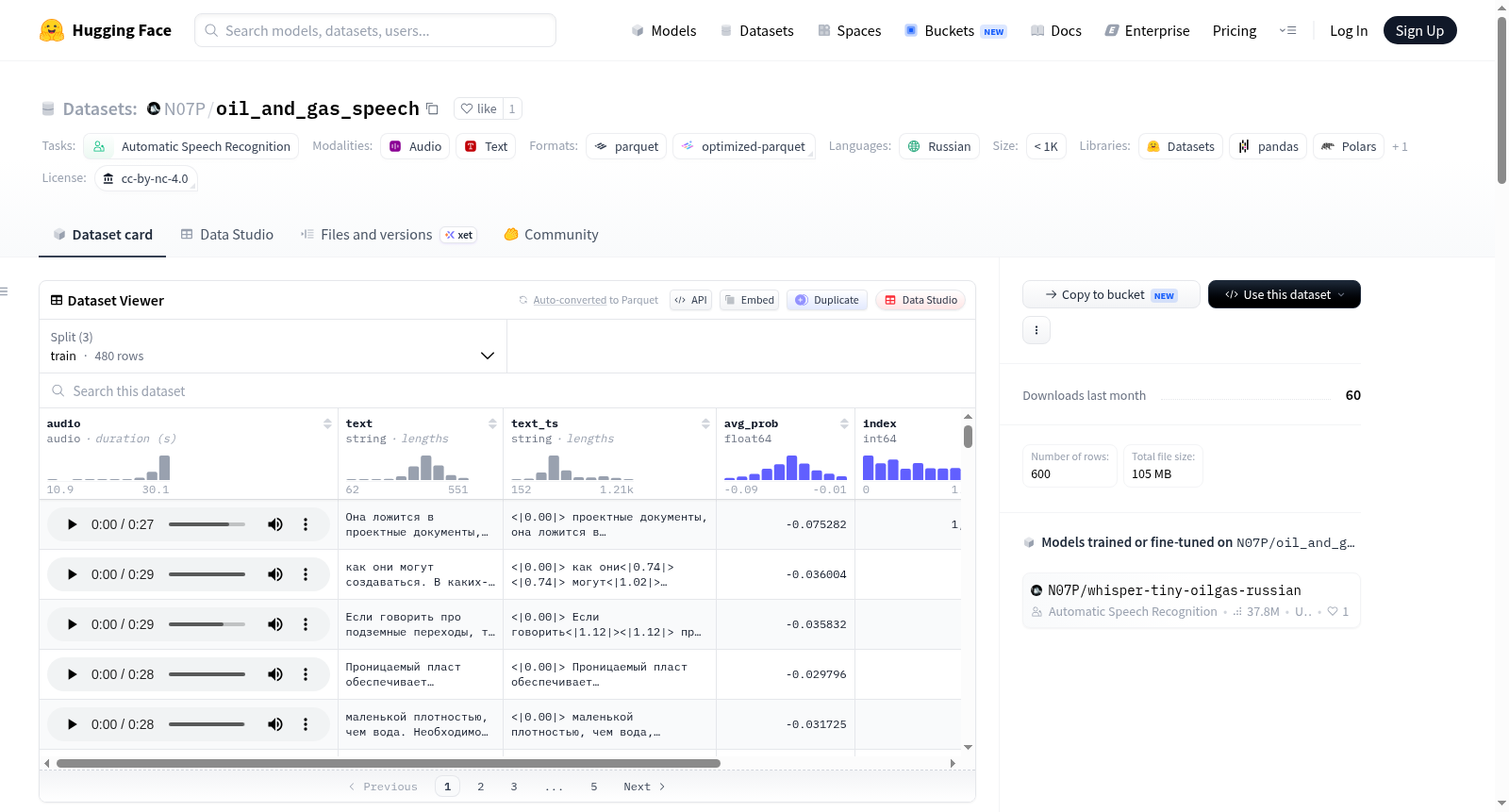Open the Community tab
The image size is (1509, 812).
[552, 235]
